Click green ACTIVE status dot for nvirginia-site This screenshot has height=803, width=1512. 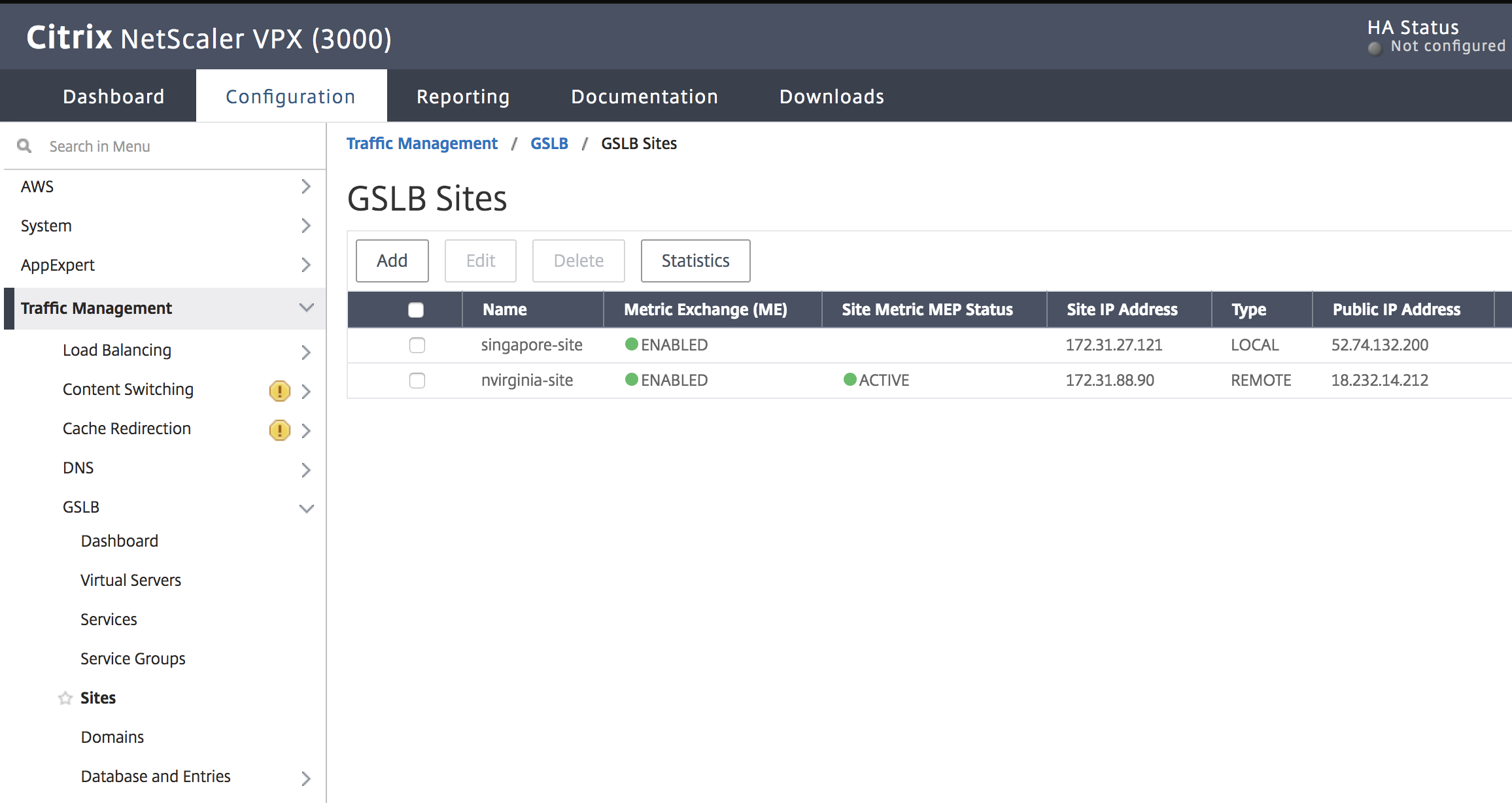[x=850, y=379]
